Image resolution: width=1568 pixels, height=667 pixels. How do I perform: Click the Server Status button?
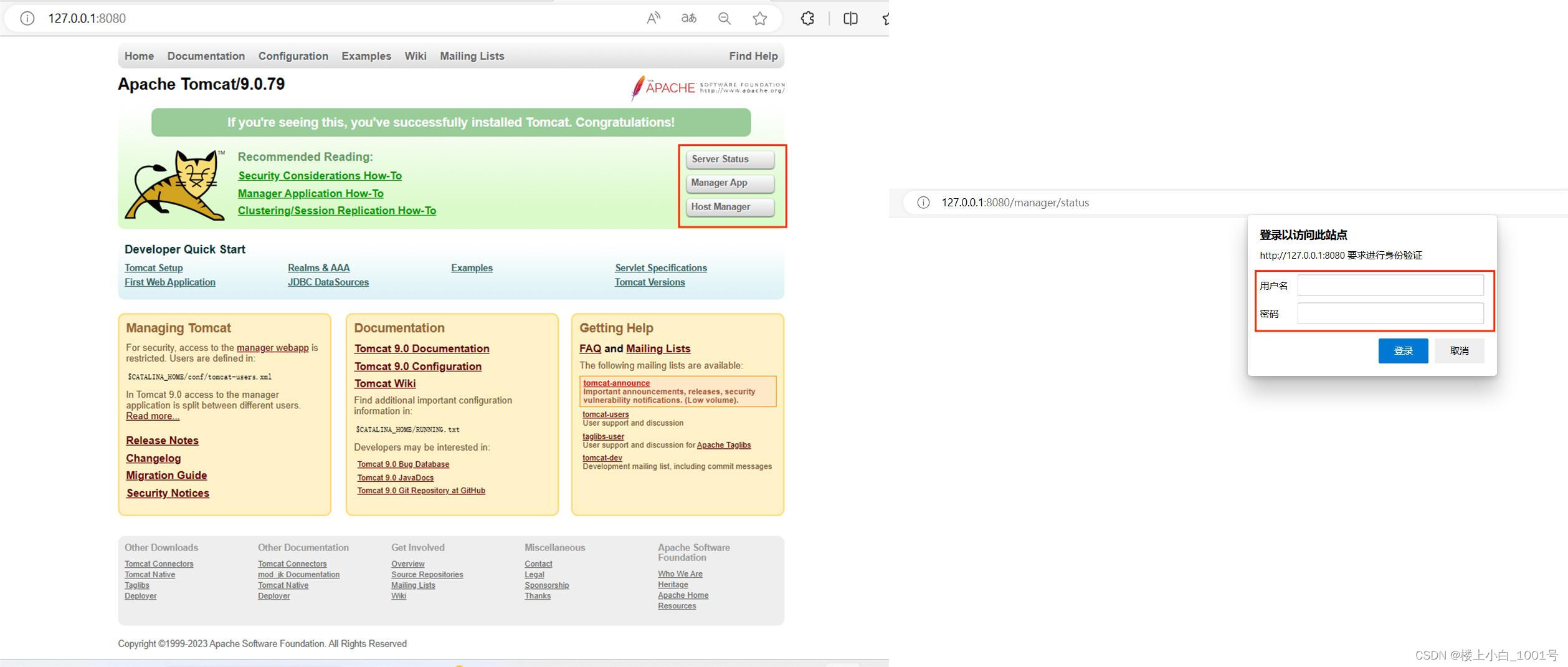730,159
